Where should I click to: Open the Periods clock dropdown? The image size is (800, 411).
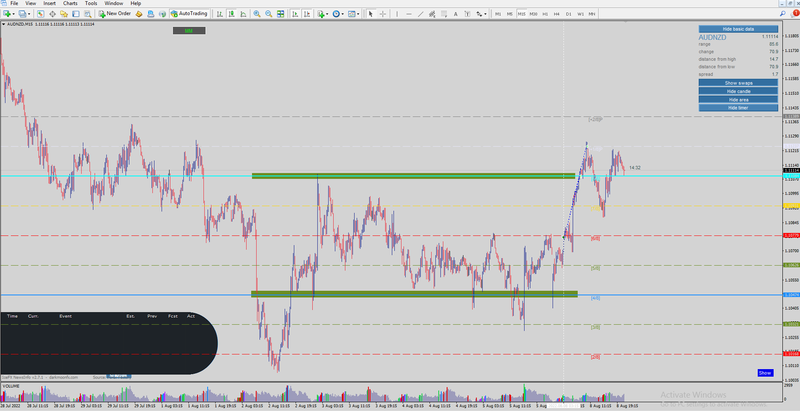point(339,14)
